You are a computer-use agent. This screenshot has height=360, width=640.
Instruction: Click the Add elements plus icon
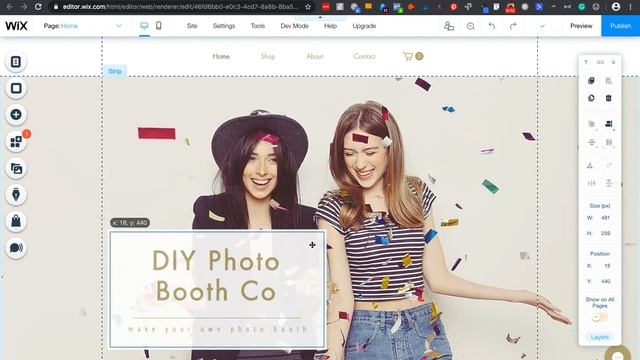coord(16,115)
